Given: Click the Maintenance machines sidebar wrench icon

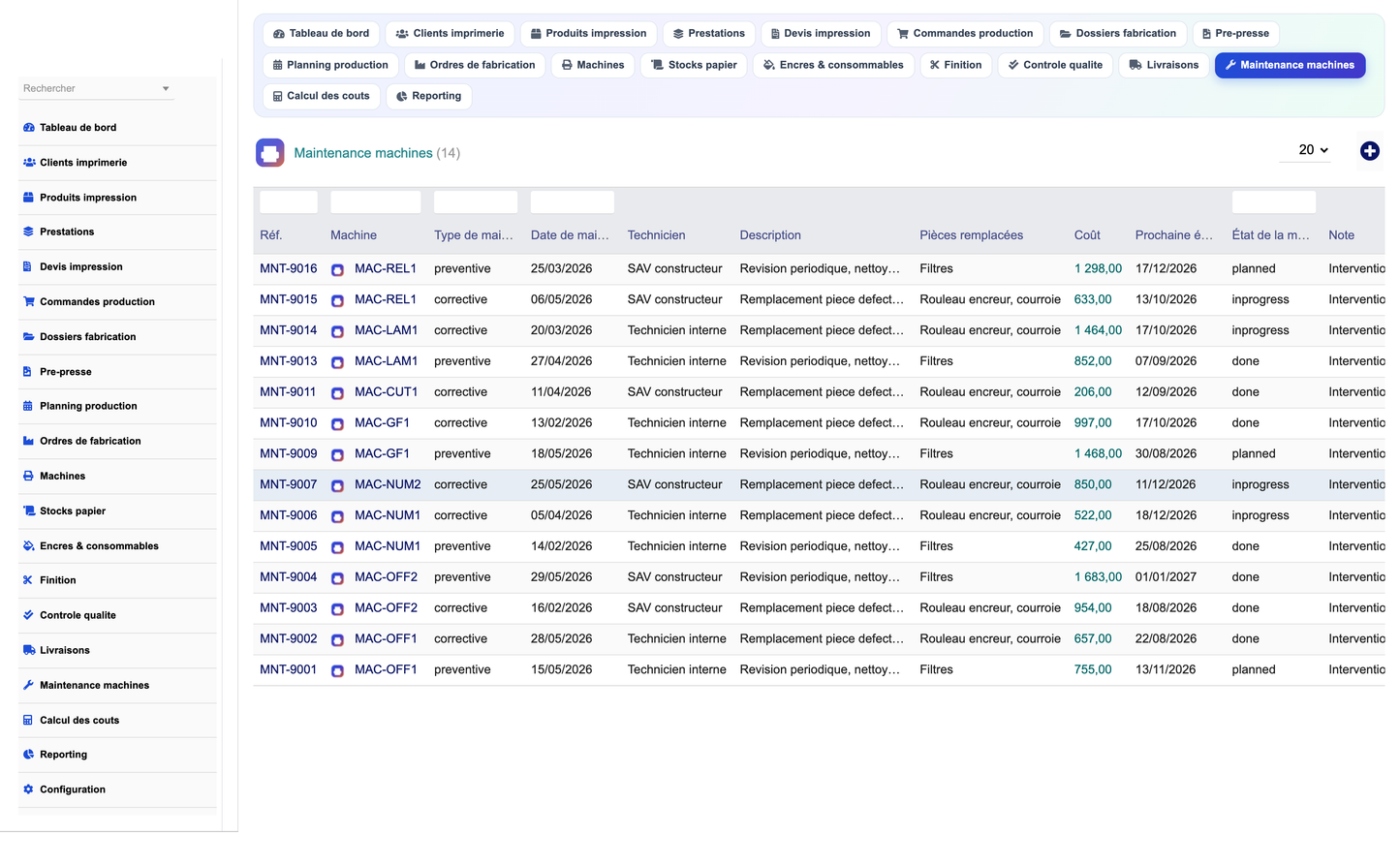Looking at the screenshot, I should coord(29,685).
